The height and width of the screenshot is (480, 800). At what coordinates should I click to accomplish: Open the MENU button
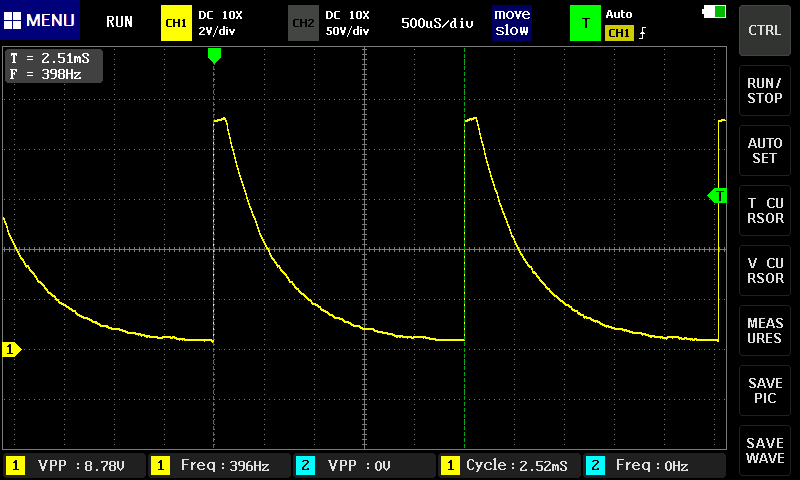[x=40, y=20]
